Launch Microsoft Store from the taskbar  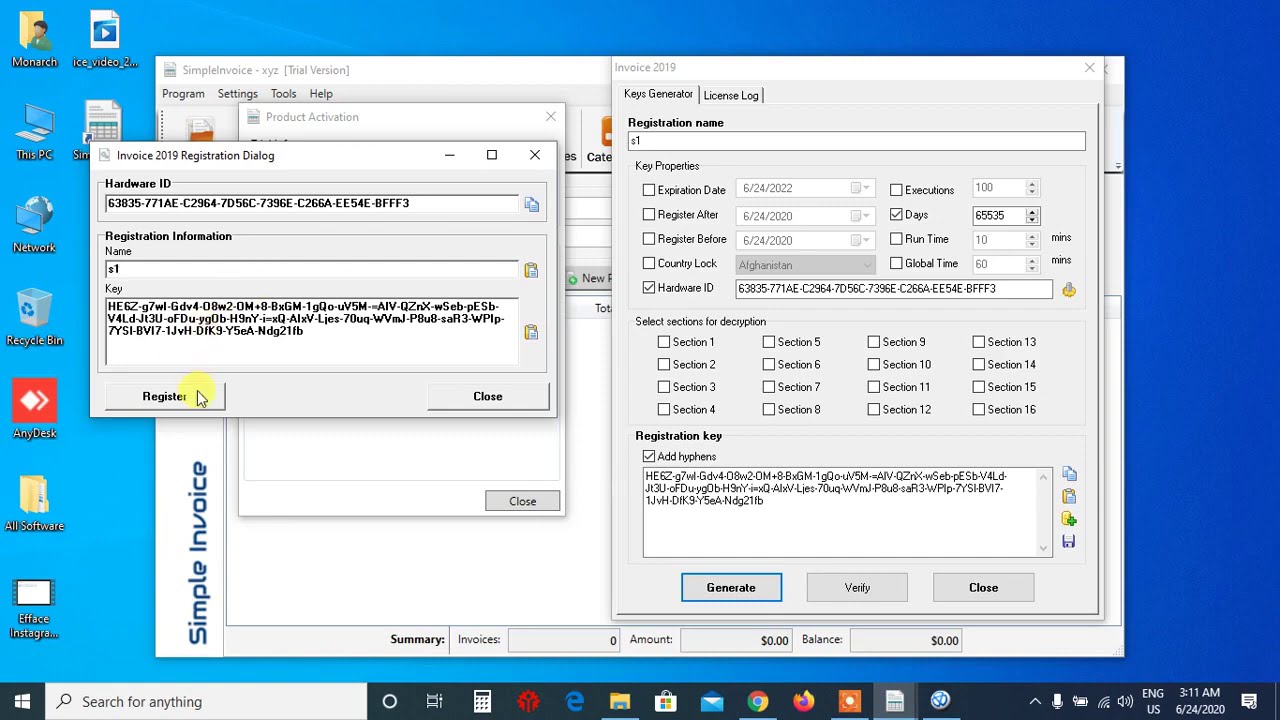(x=665, y=701)
